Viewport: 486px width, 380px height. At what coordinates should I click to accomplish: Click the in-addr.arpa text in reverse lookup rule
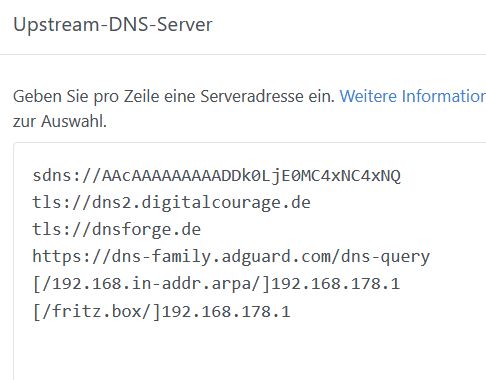191,284
